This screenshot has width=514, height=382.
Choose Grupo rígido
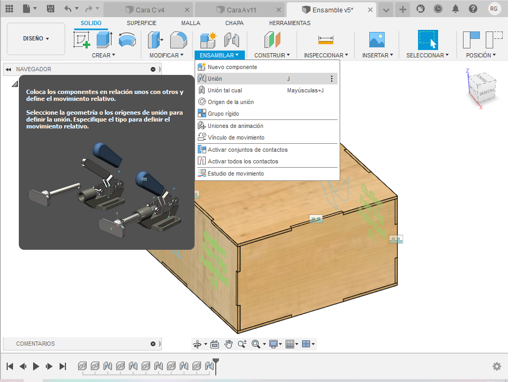point(267,114)
